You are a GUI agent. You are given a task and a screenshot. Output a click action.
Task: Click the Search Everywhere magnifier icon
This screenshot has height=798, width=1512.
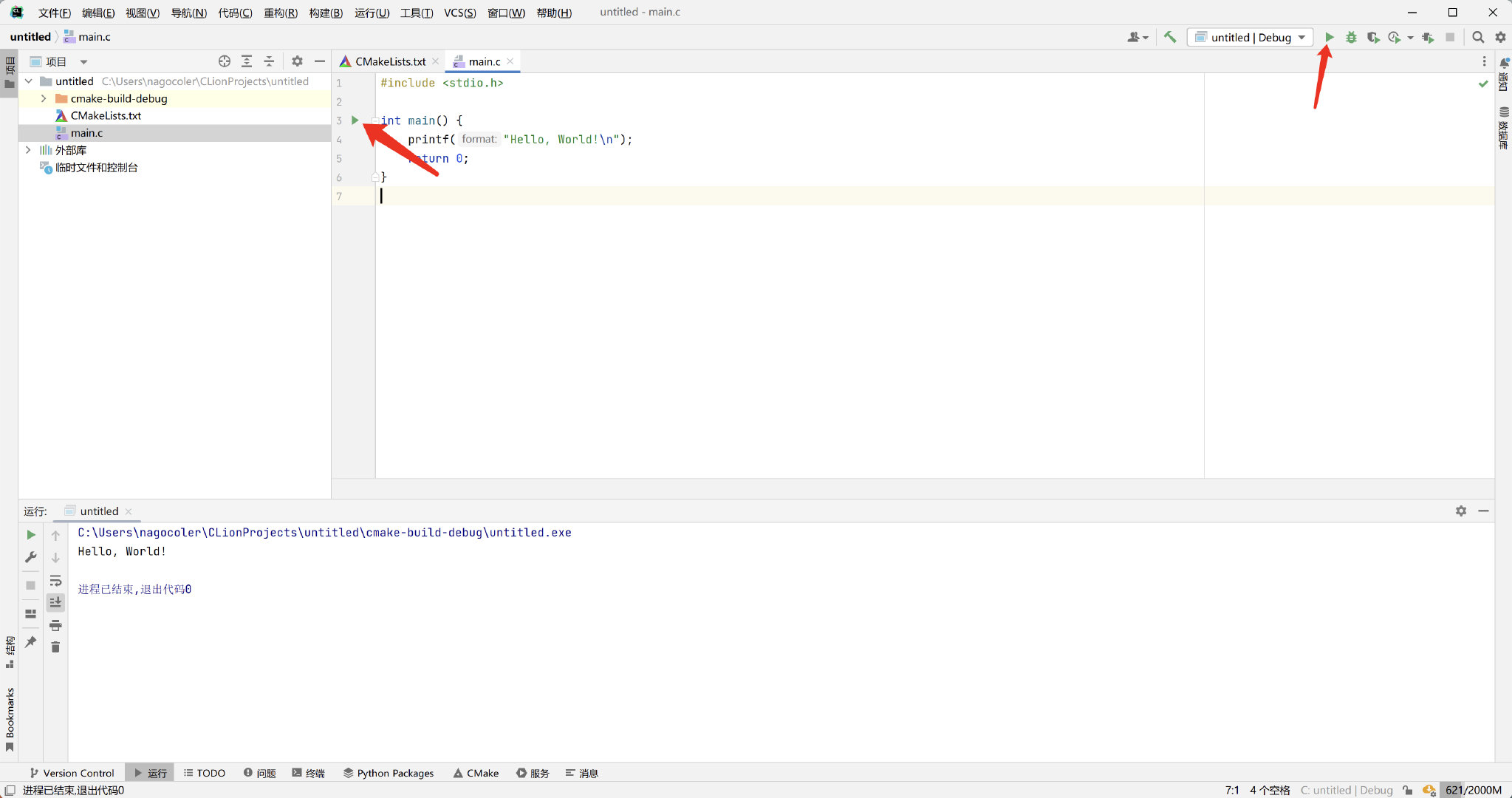[1477, 37]
